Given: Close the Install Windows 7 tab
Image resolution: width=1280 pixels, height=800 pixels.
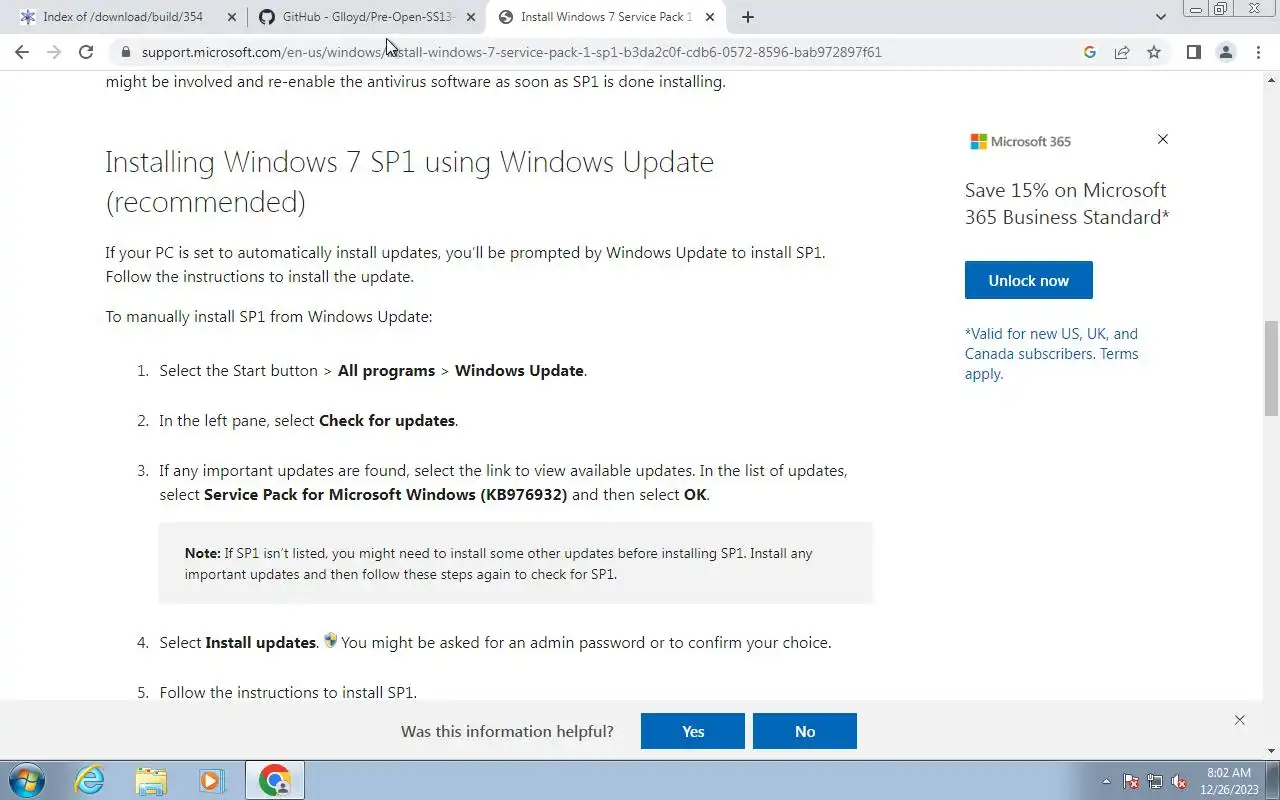Looking at the screenshot, I should click(710, 17).
